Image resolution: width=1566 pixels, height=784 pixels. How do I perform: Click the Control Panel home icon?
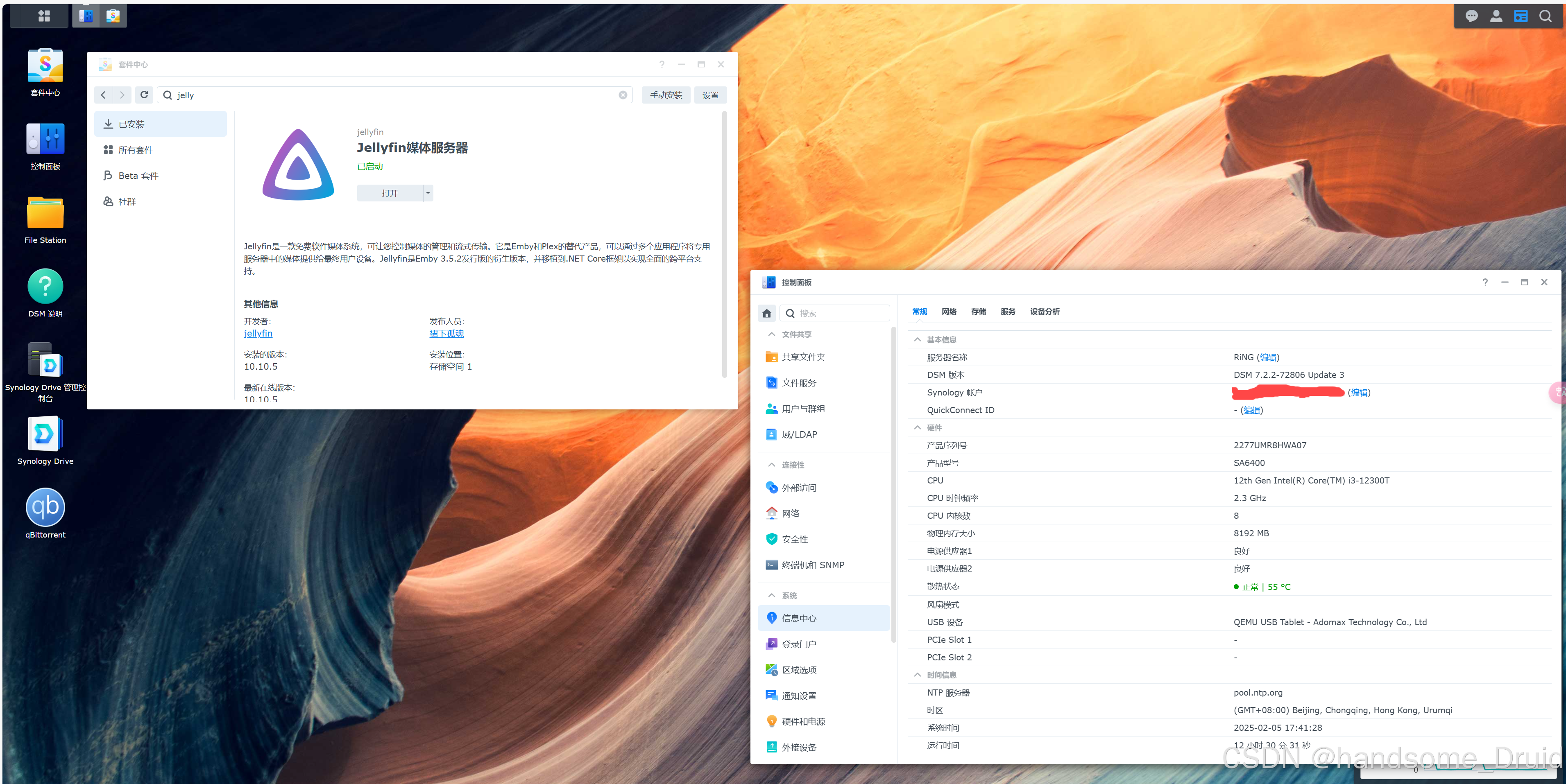pos(766,314)
